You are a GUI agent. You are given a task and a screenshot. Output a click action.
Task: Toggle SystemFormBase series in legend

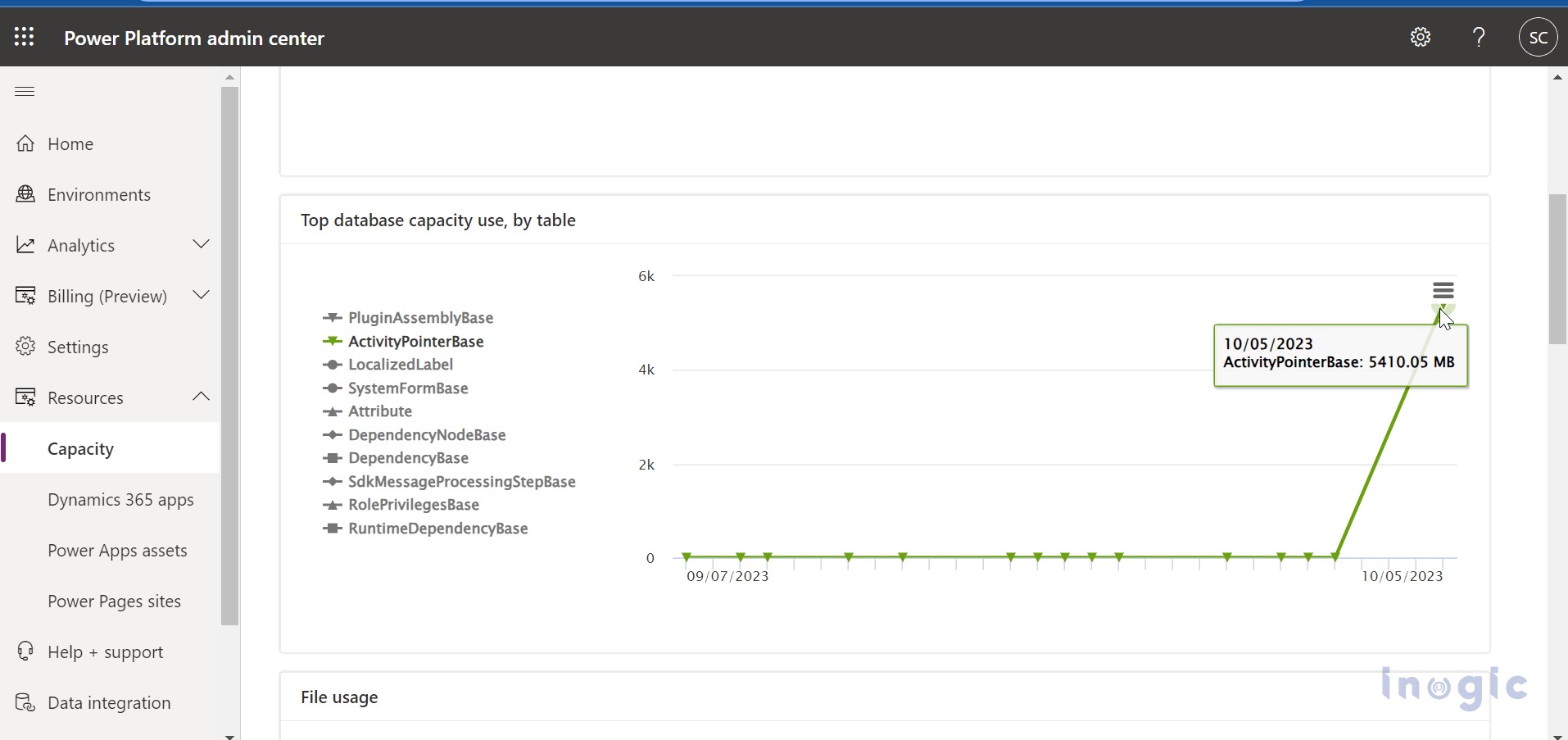point(396,388)
